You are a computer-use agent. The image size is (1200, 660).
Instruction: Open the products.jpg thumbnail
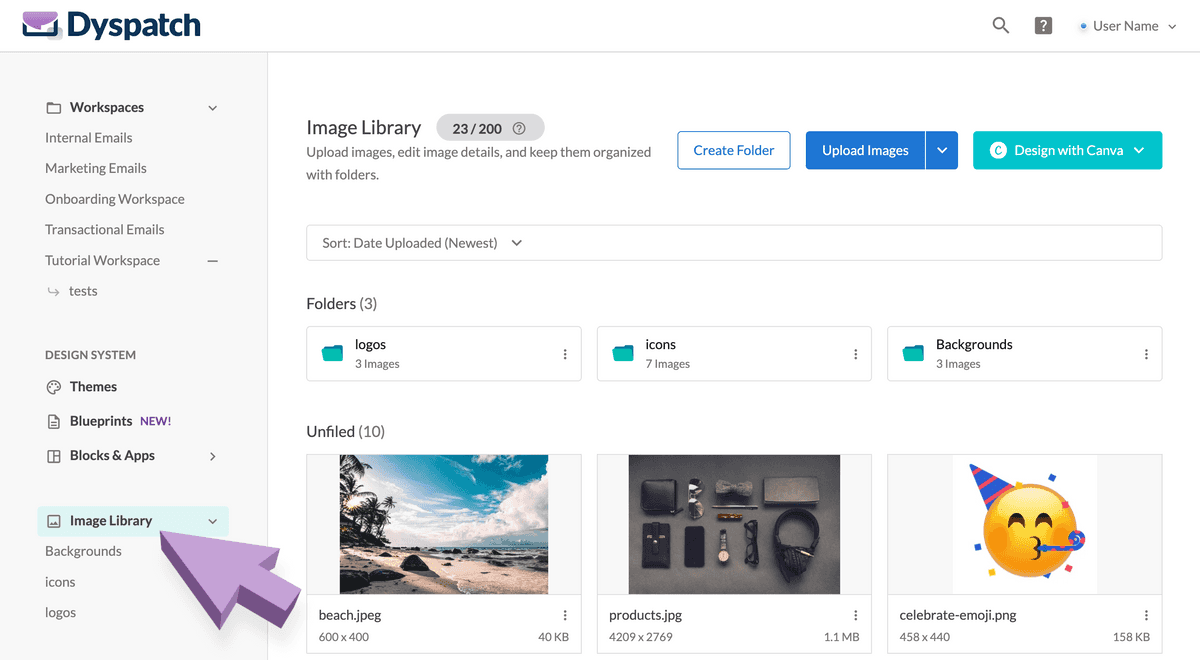click(x=734, y=524)
